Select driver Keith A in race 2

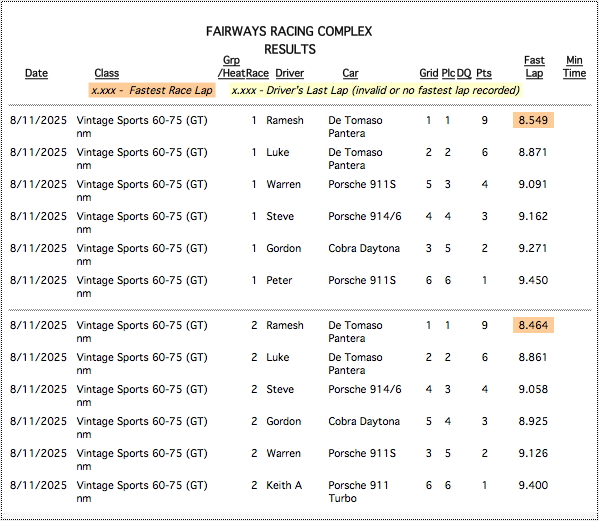pos(284,485)
